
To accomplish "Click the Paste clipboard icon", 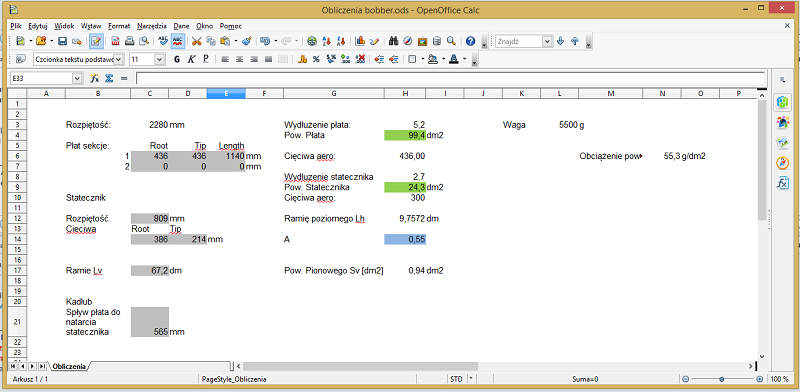I will point(226,41).
